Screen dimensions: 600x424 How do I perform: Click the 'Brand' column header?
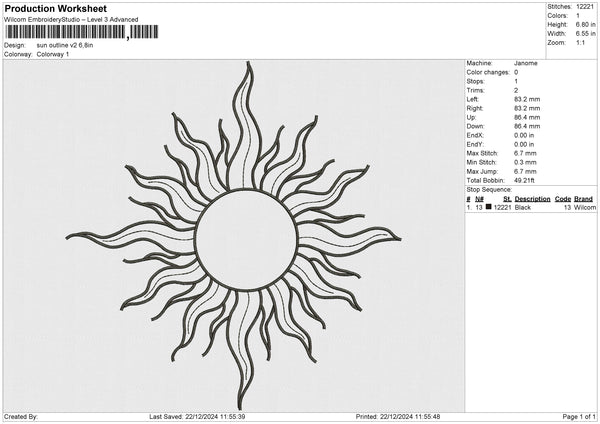tap(584, 199)
